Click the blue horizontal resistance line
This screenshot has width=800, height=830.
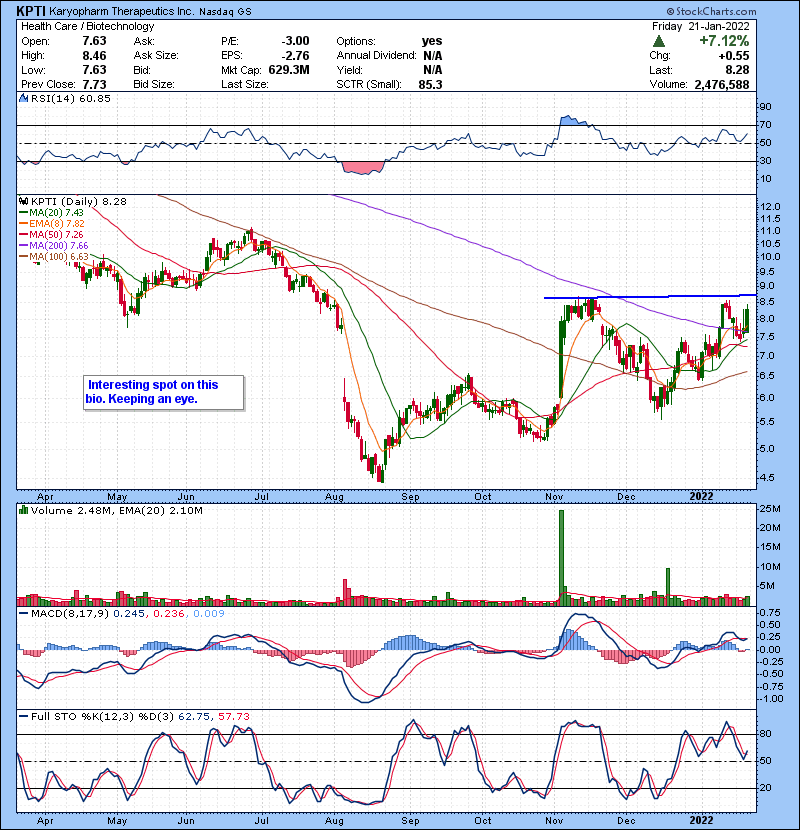650,296
